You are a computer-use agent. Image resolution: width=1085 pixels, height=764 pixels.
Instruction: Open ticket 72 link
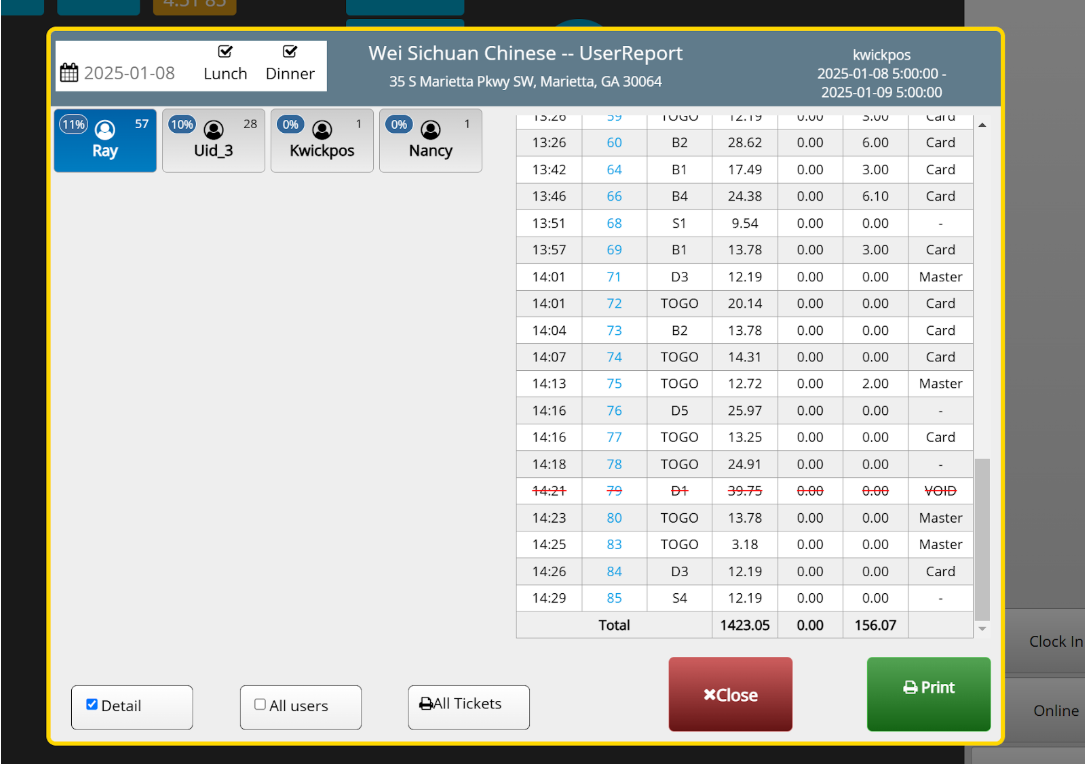pos(614,304)
